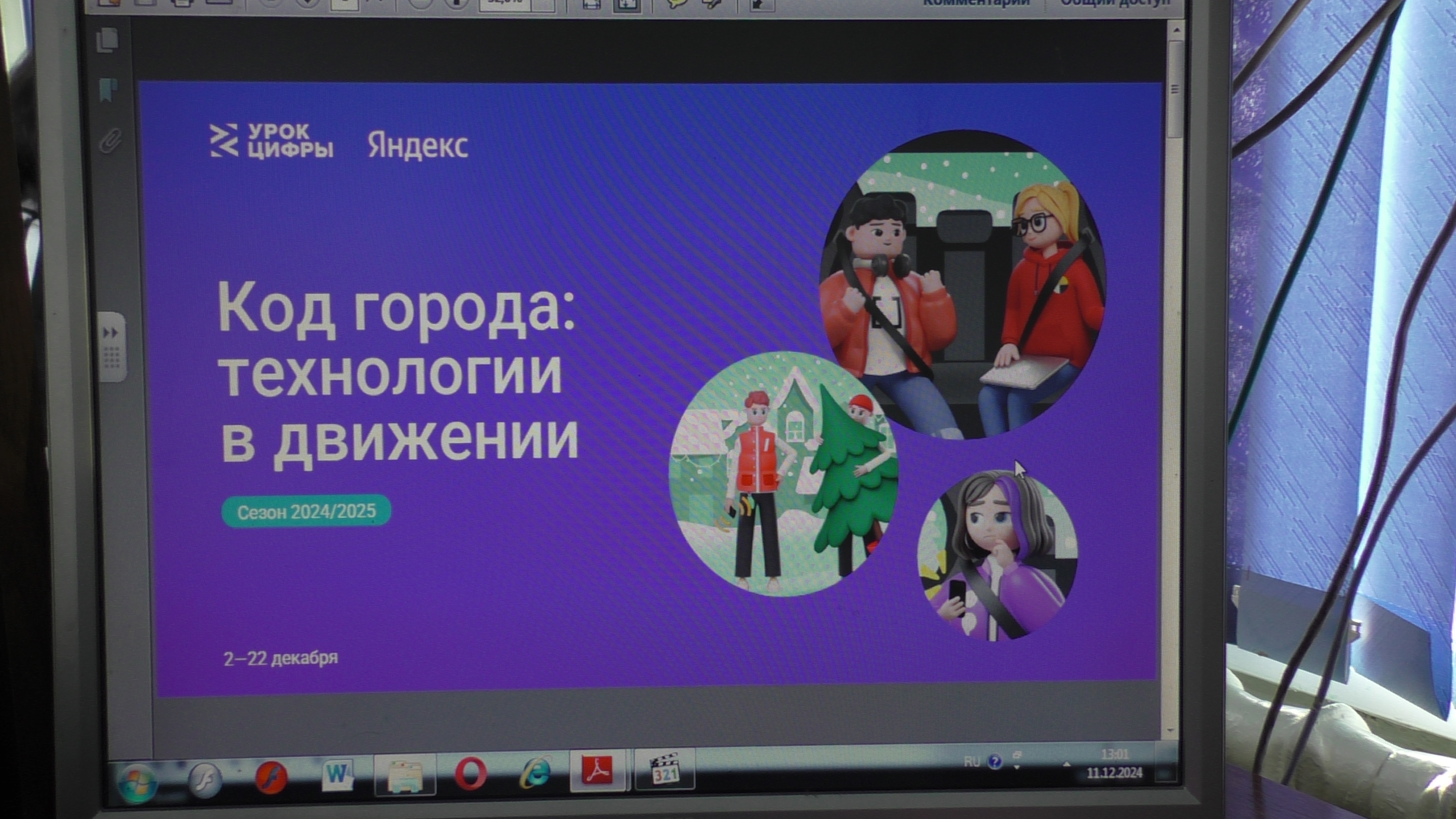Viewport: 1456px width, 819px height.
Task: Click the Урок цифры logo
Action: 271,141
